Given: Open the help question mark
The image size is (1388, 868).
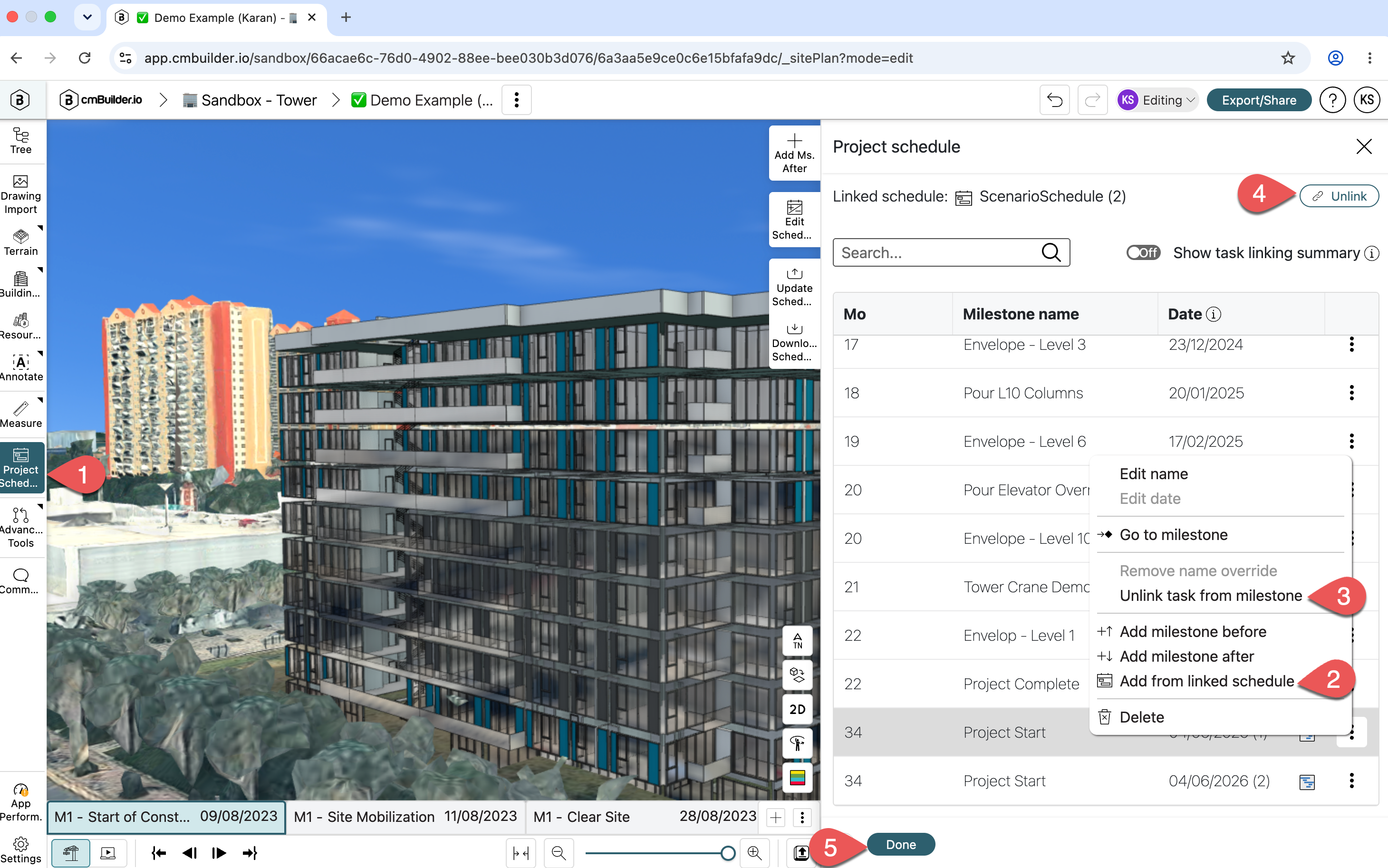Looking at the screenshot, I should coord(1332,100).
